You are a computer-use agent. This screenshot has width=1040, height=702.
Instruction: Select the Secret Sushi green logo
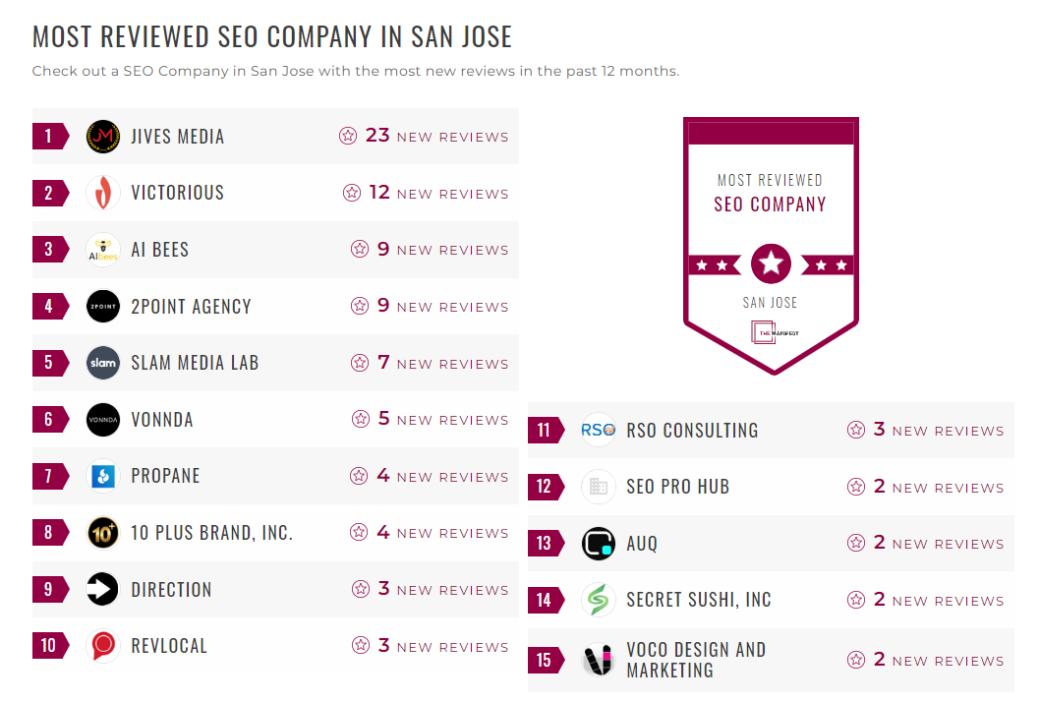point(597,600)
